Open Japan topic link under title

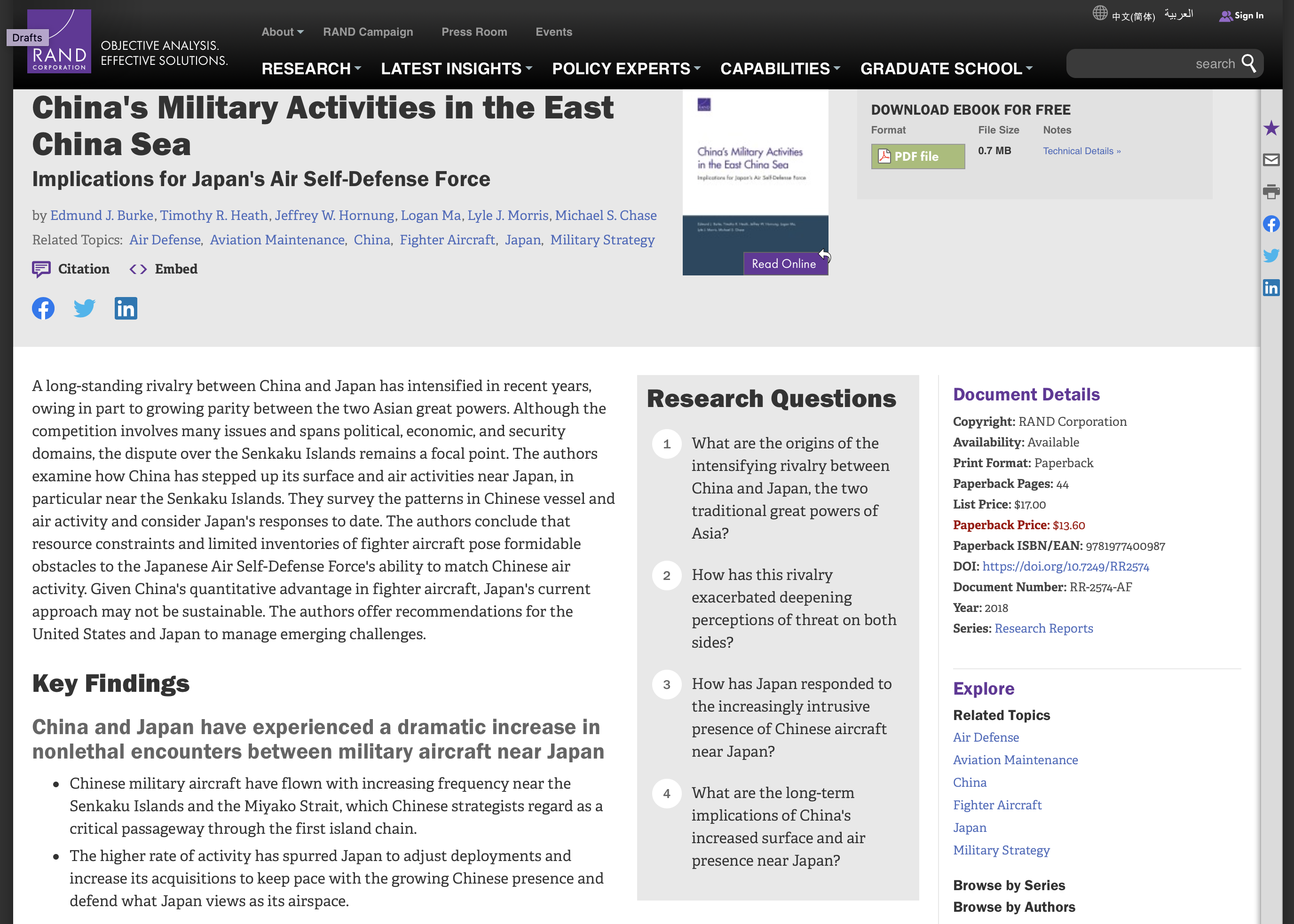point(522,240)
